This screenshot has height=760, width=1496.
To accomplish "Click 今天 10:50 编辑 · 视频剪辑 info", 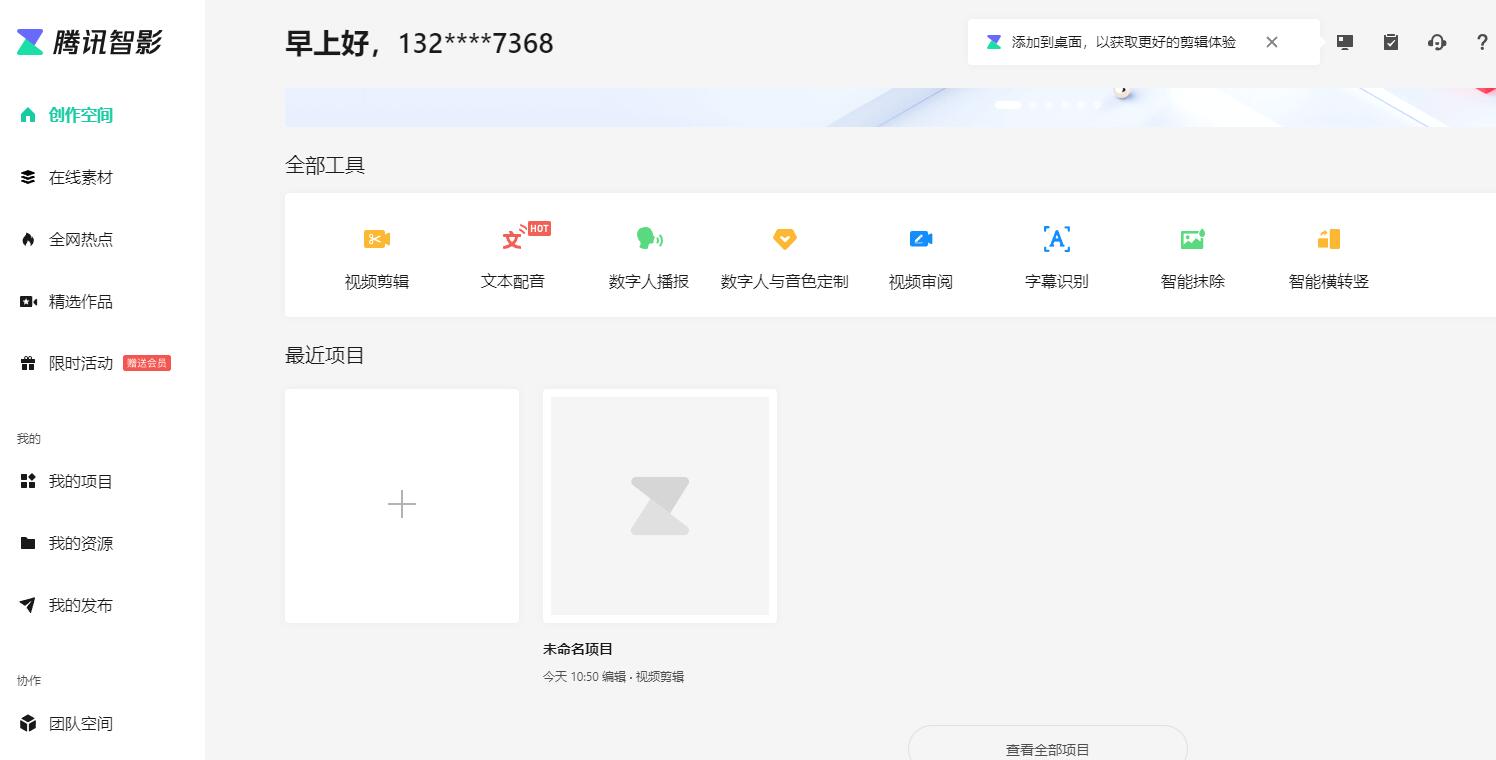I will pyautogui.click(x=613, y=677).
